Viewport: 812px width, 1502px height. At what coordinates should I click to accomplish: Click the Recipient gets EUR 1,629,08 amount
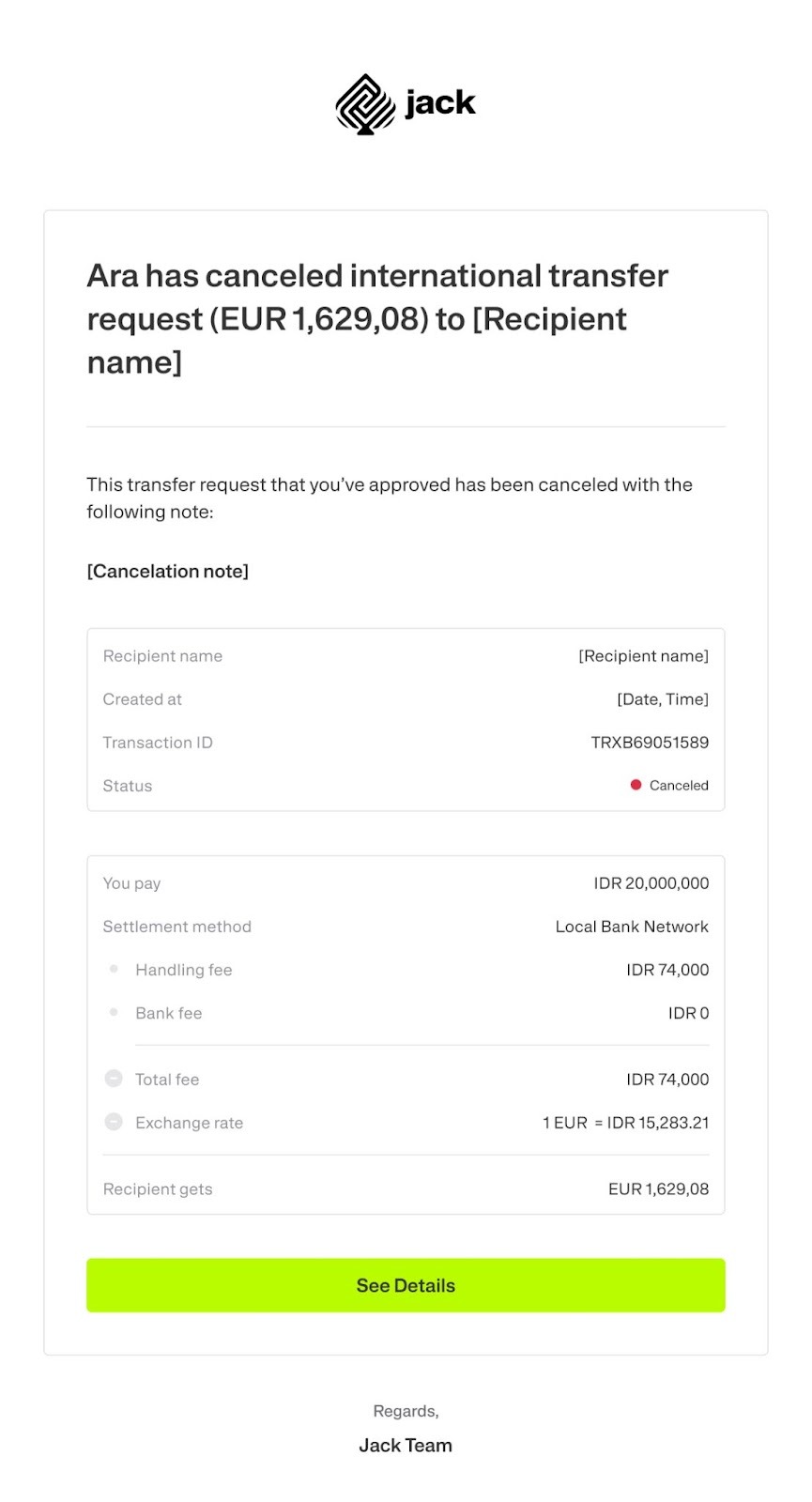tap(659, 1189)
